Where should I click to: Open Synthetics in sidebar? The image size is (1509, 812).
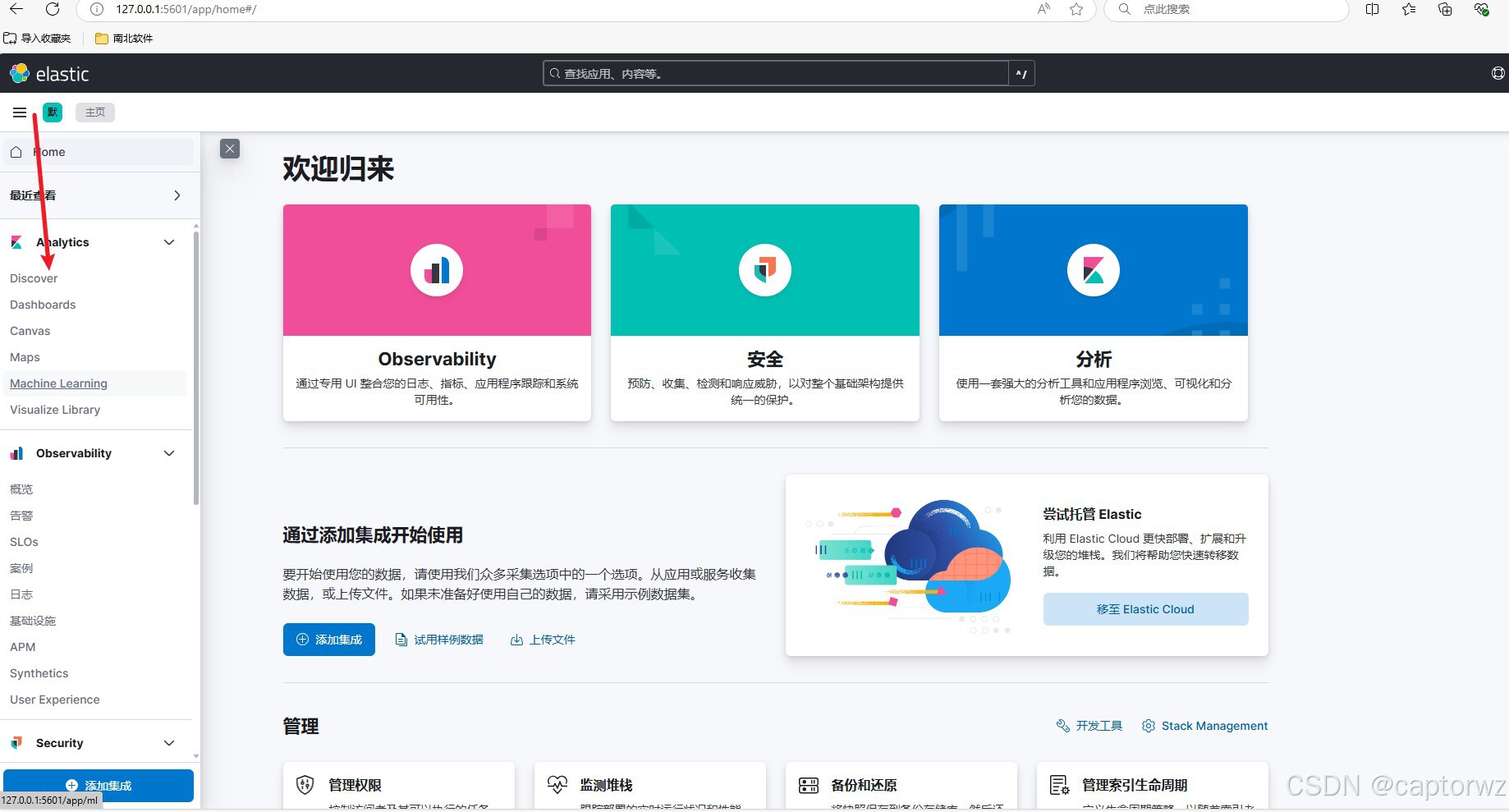[39, 673]
